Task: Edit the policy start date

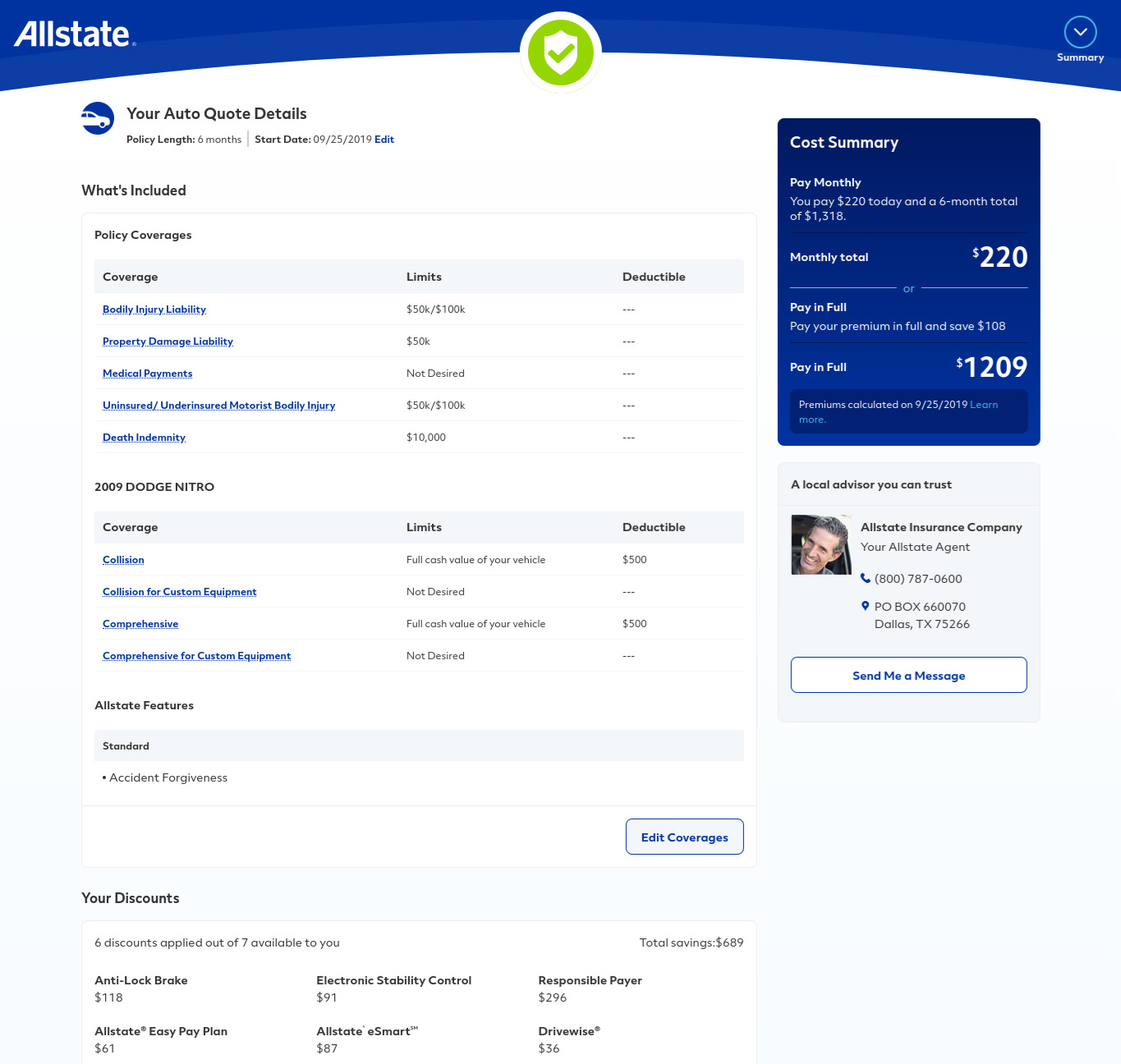Action: tap(384, 140)
